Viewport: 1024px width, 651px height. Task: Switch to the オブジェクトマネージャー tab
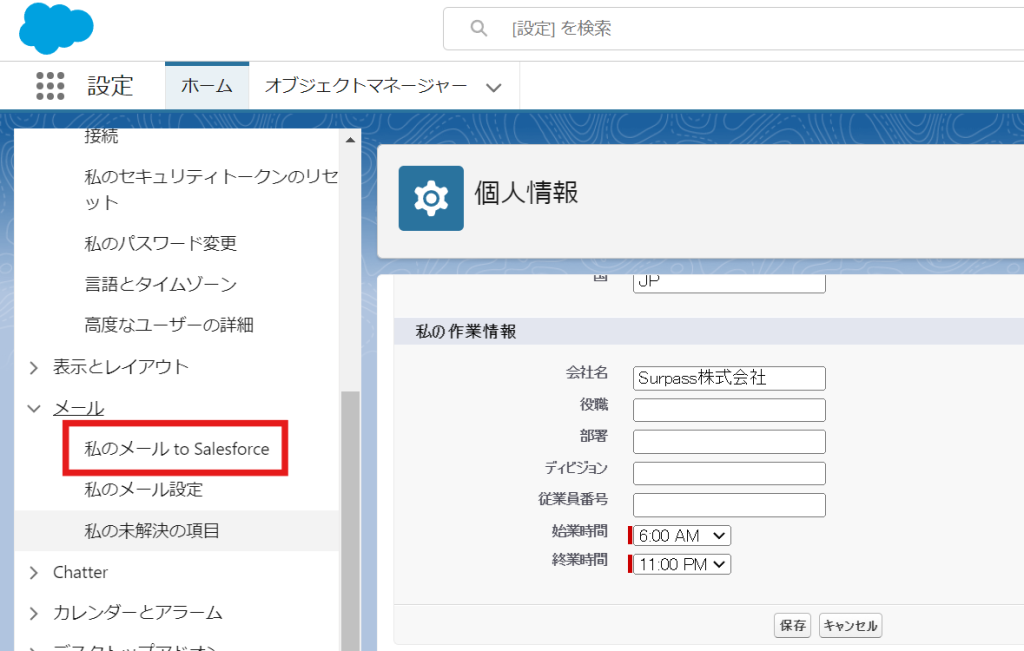(366, 86)
